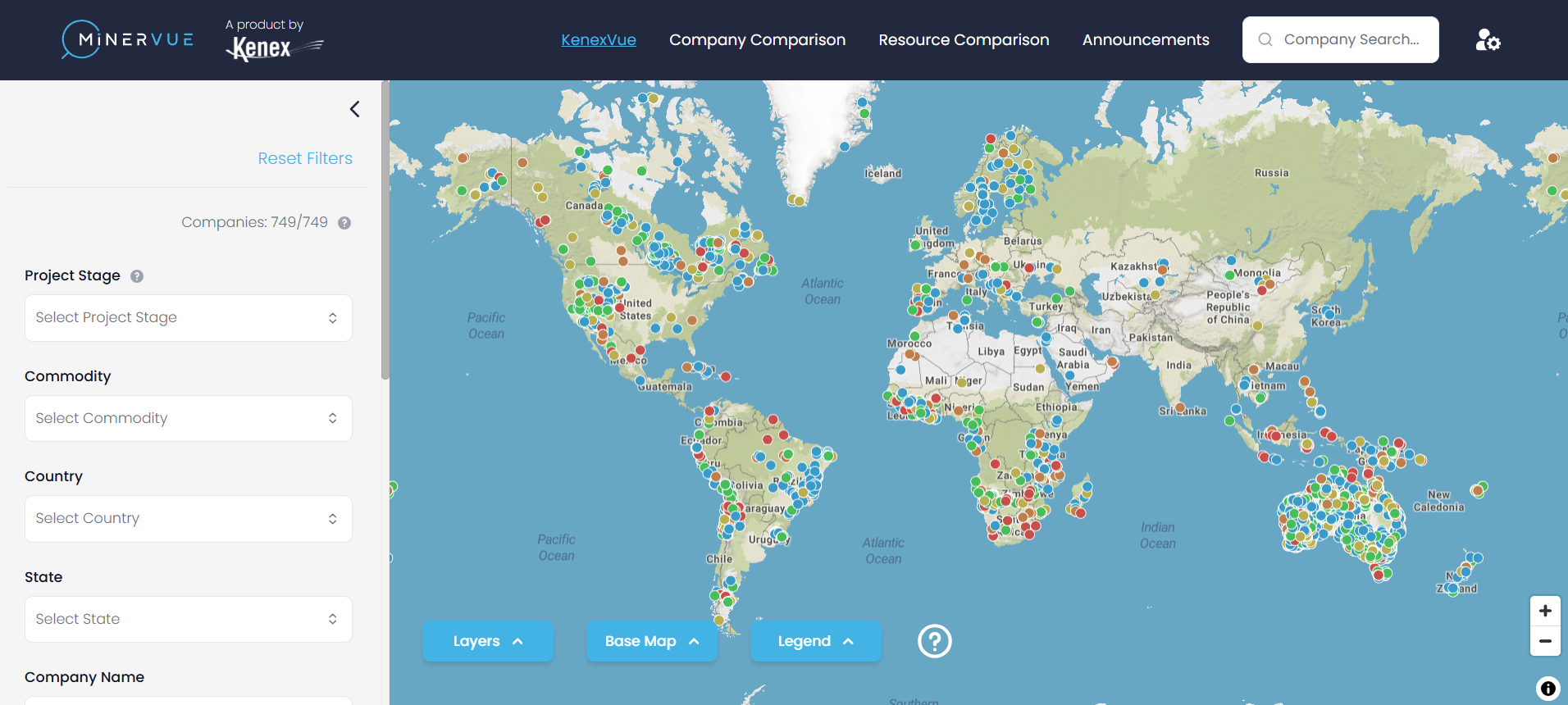Open the Announcements page

[x=1145, y=39]
